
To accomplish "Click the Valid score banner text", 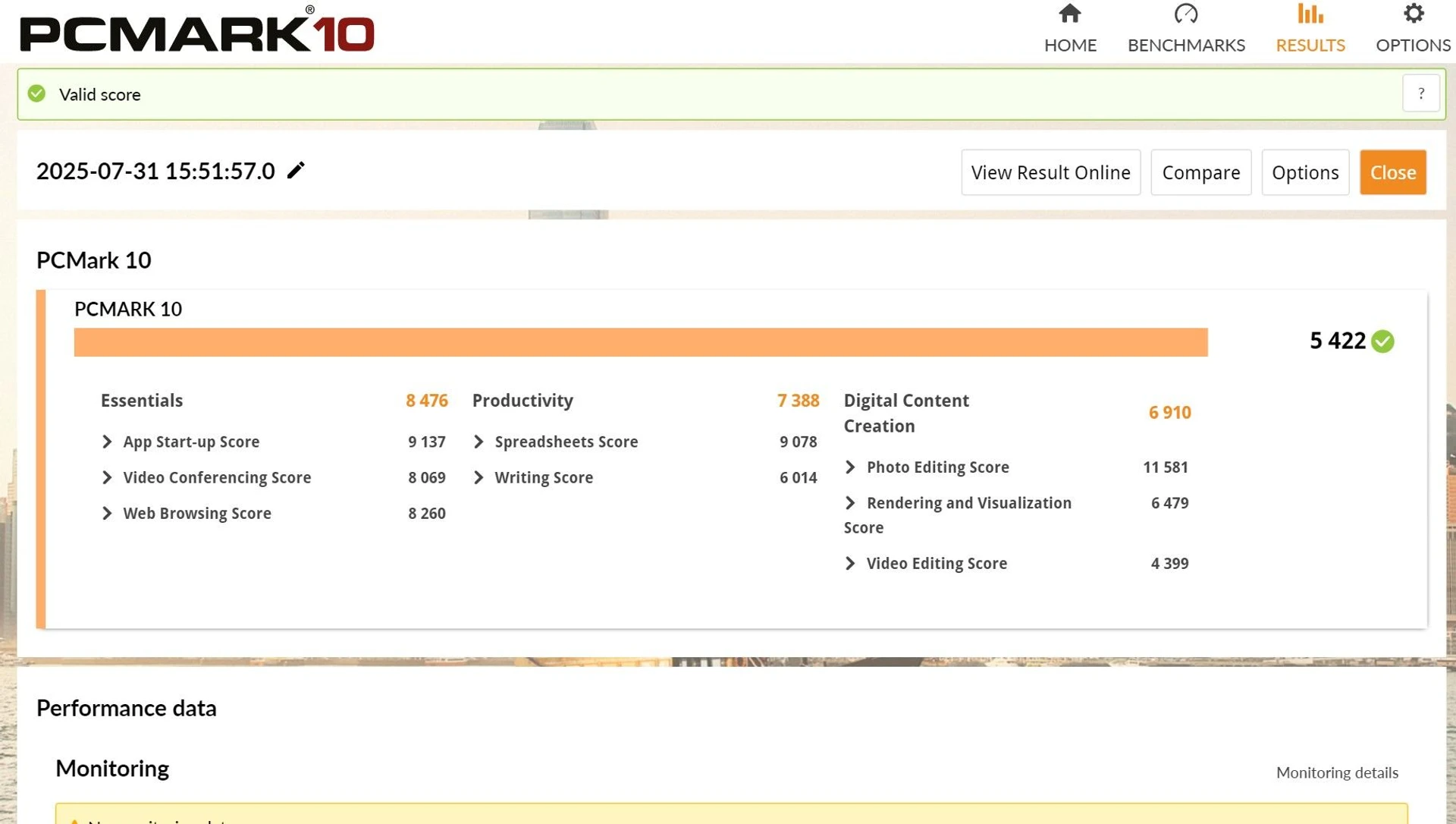I will point(100,95).
